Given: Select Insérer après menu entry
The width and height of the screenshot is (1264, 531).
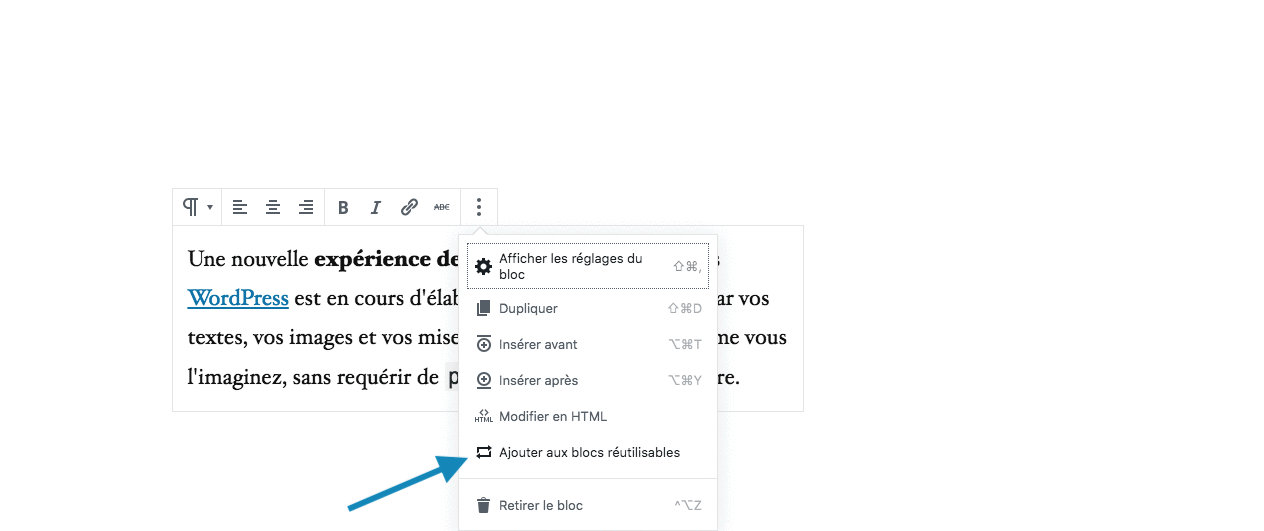Looking at the screenshot, I should (x=538, y=380).
